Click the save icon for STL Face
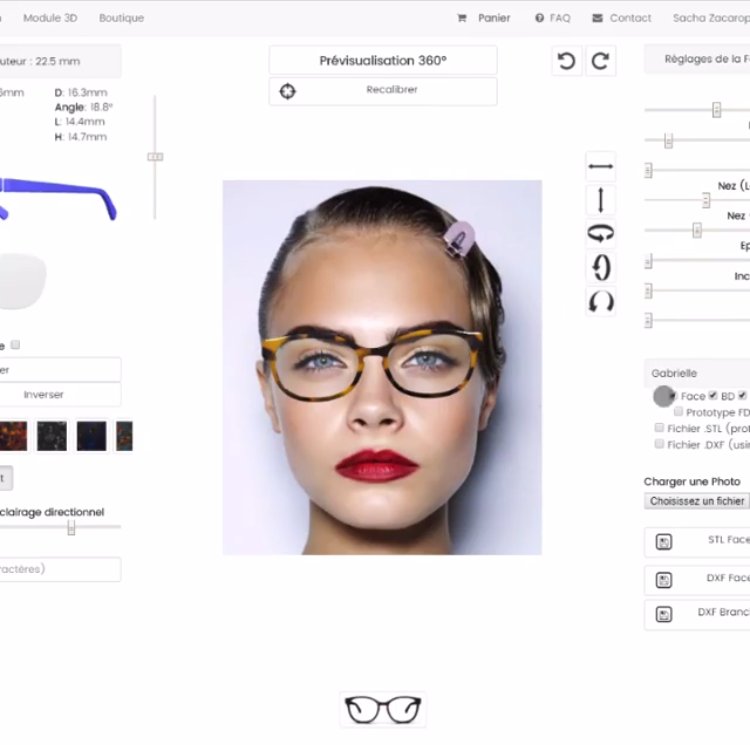This screenshot has width=750, height=745. point(663,542)
